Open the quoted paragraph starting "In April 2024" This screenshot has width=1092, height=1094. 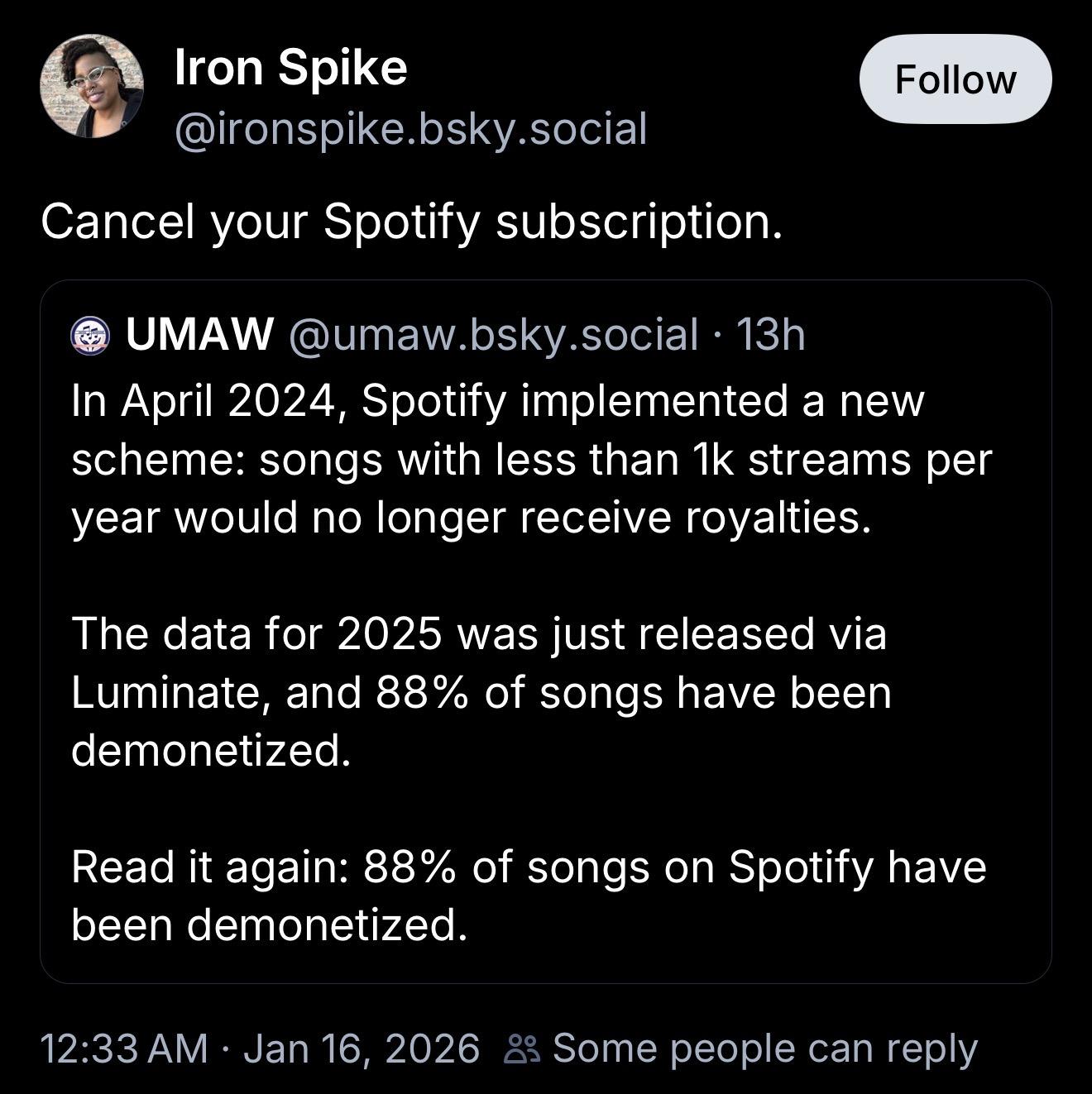click(529, 459)
